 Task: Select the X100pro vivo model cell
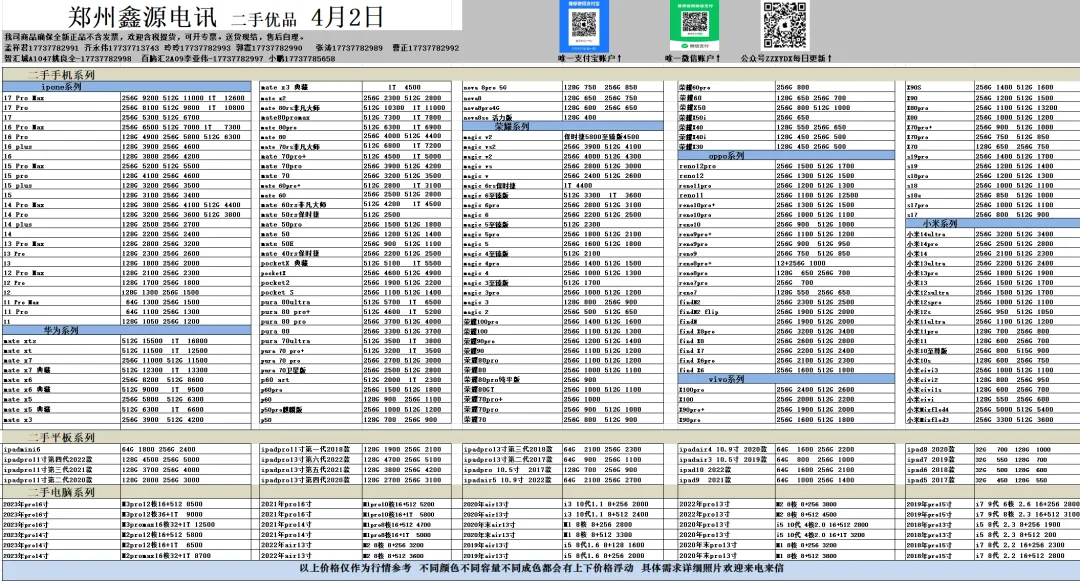(727, 390)
